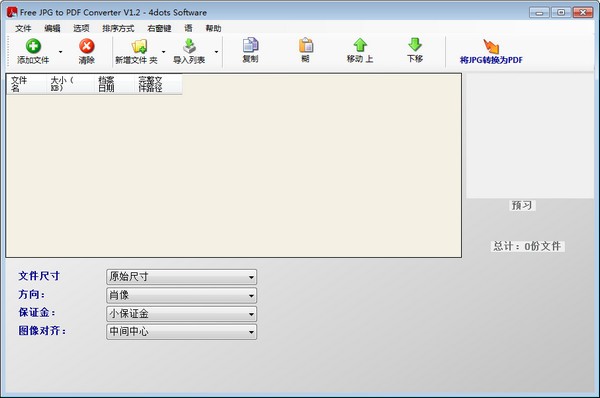Open the Image Alignment dropdown showing 中间中心
Image resolution: width=600 pixels, height=398 pixels.
tap(181, 331)
